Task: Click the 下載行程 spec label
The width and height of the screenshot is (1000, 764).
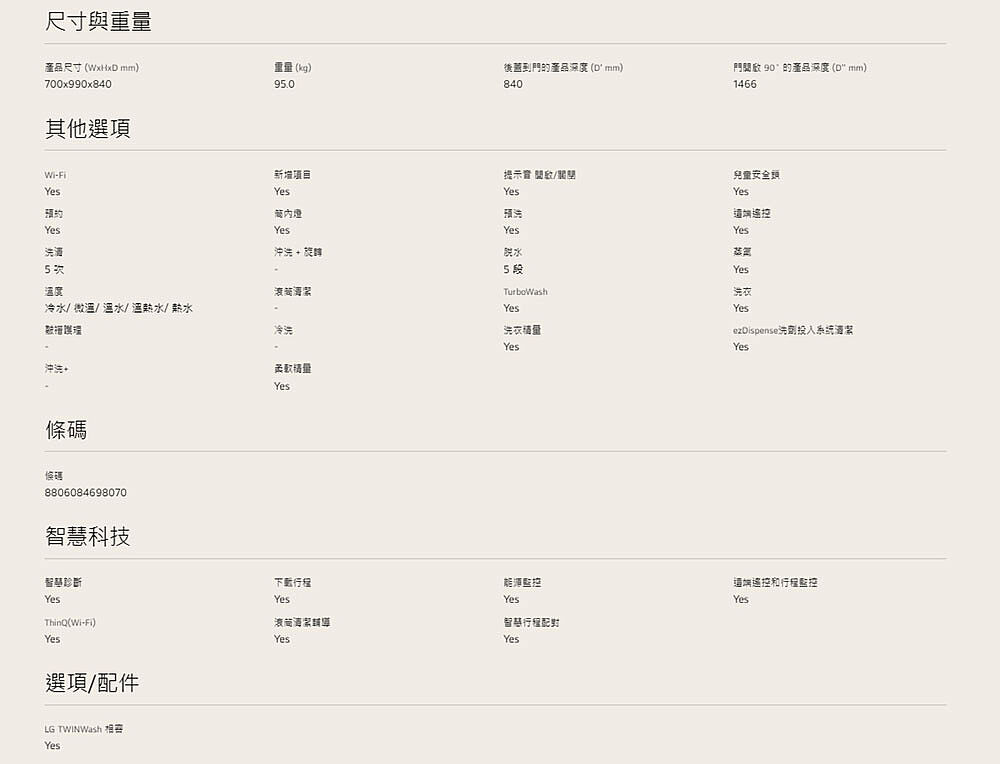Action: [x=292, y=582]
